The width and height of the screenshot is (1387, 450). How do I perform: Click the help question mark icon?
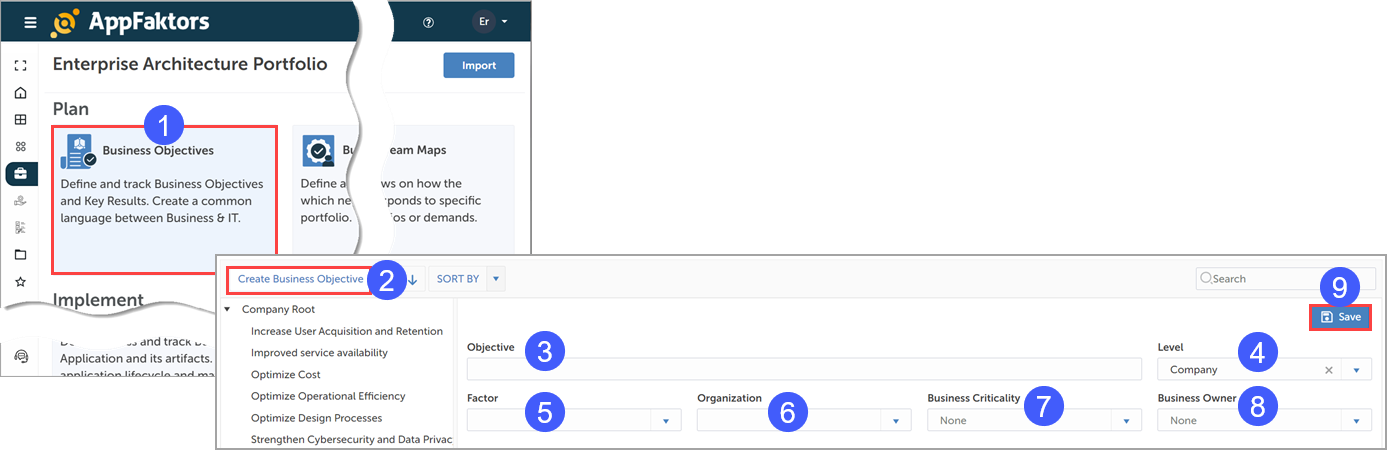point(429,22)
